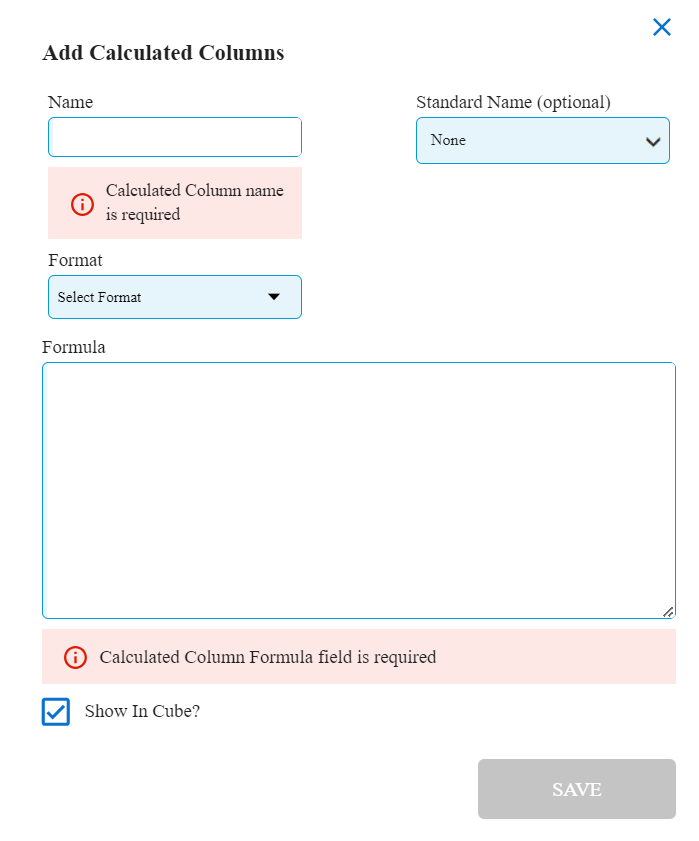Open the Select Format dropdown
This screenshot has width=699, height=841.
click(x=175, y=297)
